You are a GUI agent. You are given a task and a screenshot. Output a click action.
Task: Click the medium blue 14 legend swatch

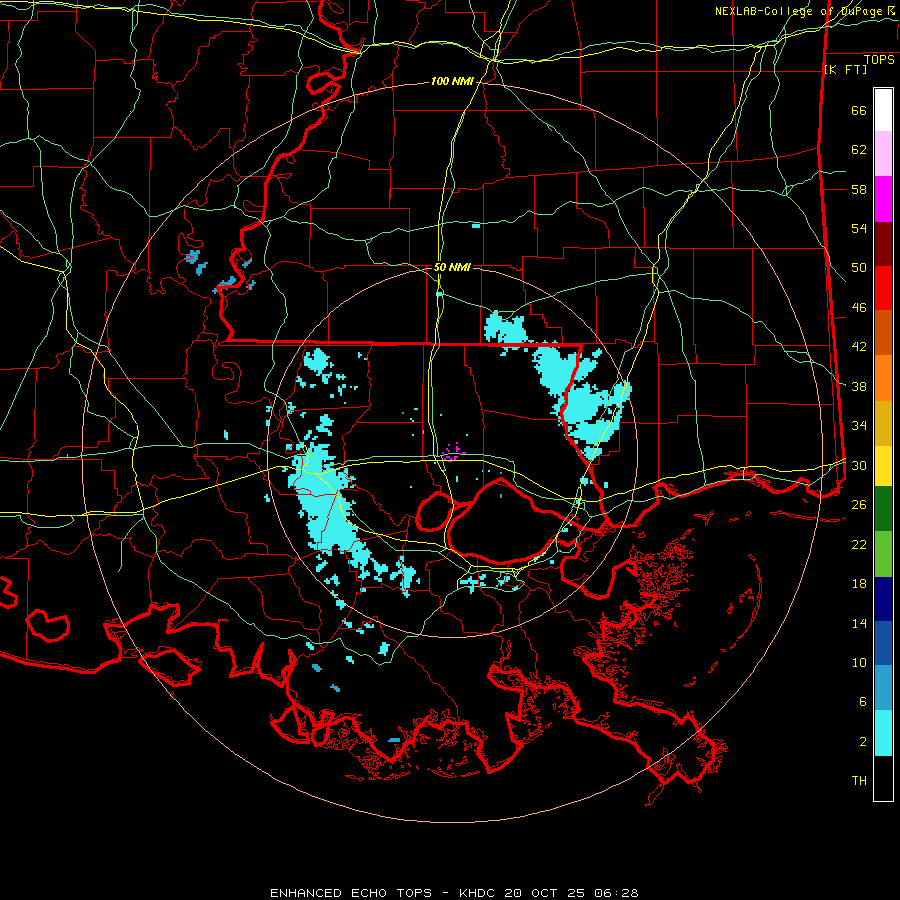coord(883,643)
